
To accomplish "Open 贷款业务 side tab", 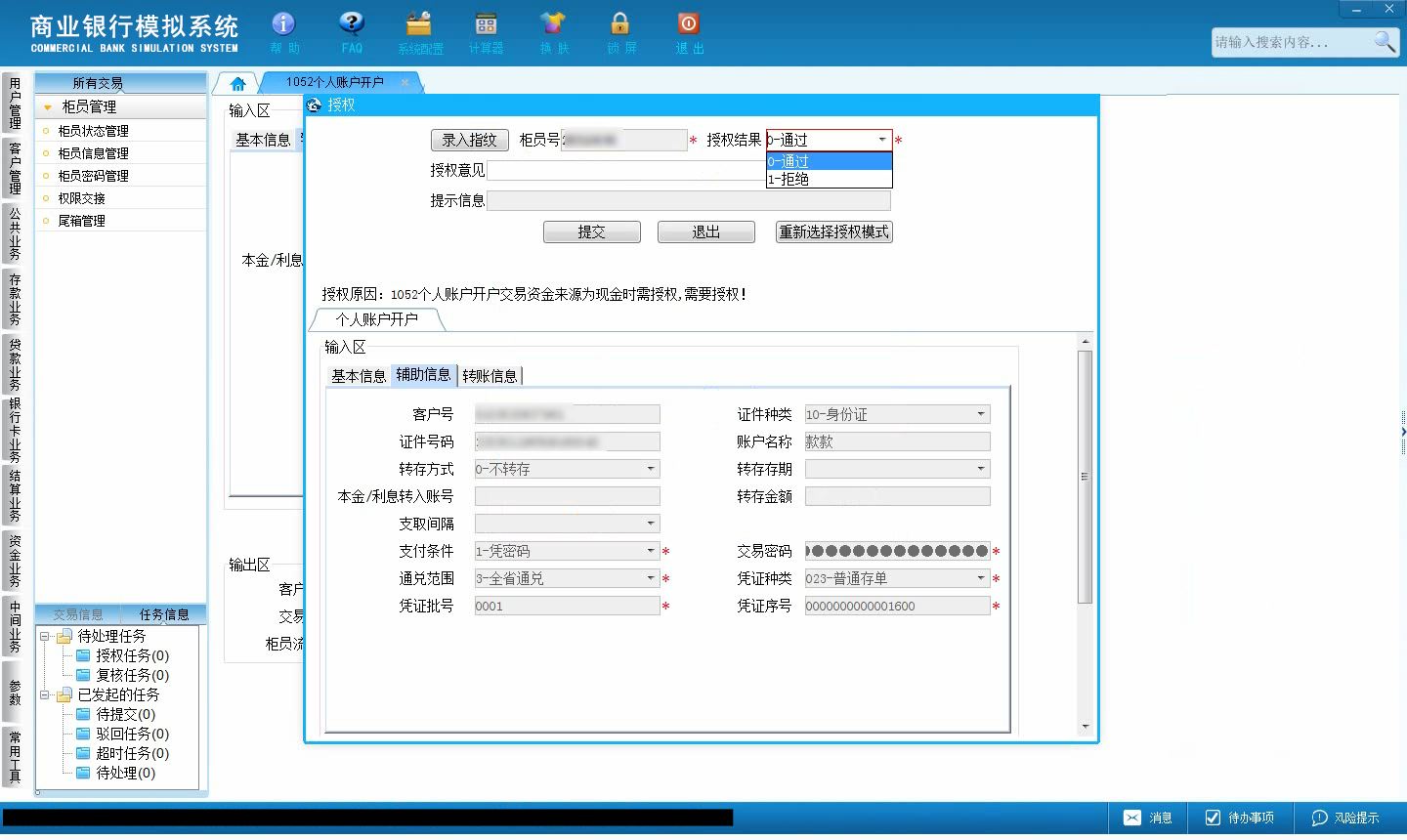I will click(14, 364).
